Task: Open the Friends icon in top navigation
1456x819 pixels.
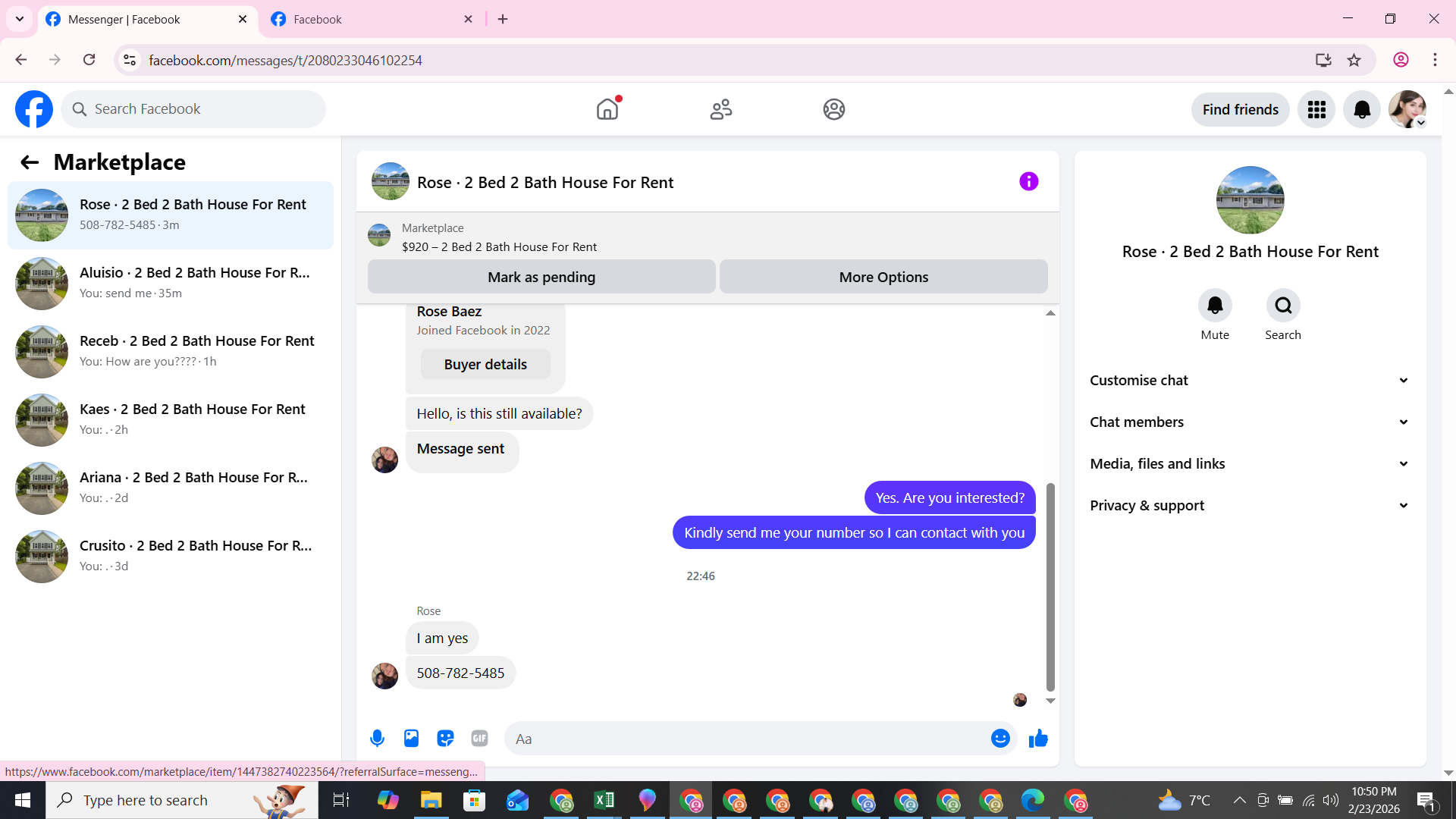Action: (x=720, y=109)
